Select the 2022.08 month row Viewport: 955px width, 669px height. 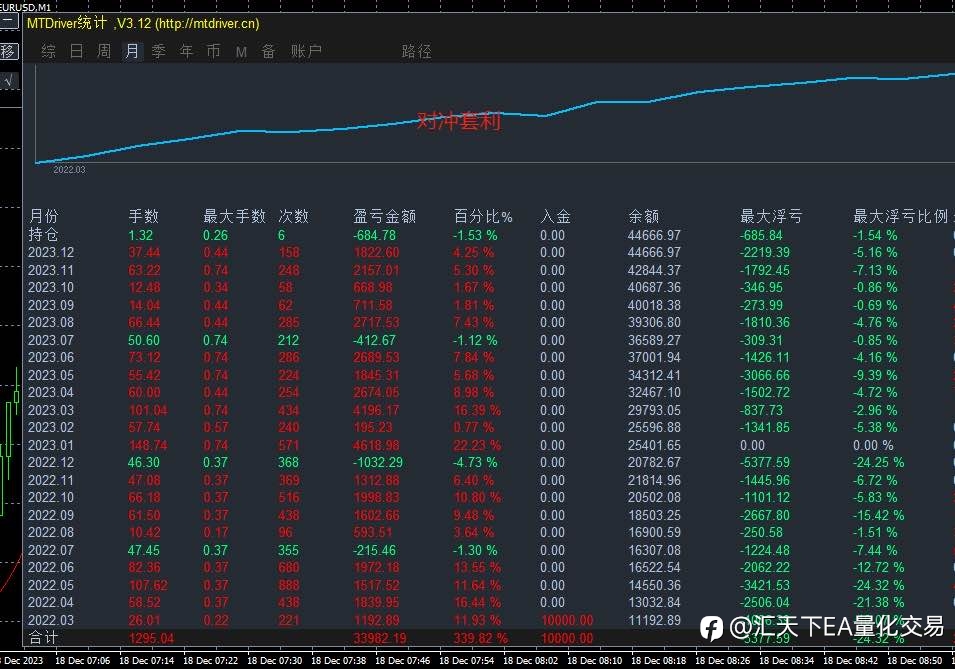[51, 533]
